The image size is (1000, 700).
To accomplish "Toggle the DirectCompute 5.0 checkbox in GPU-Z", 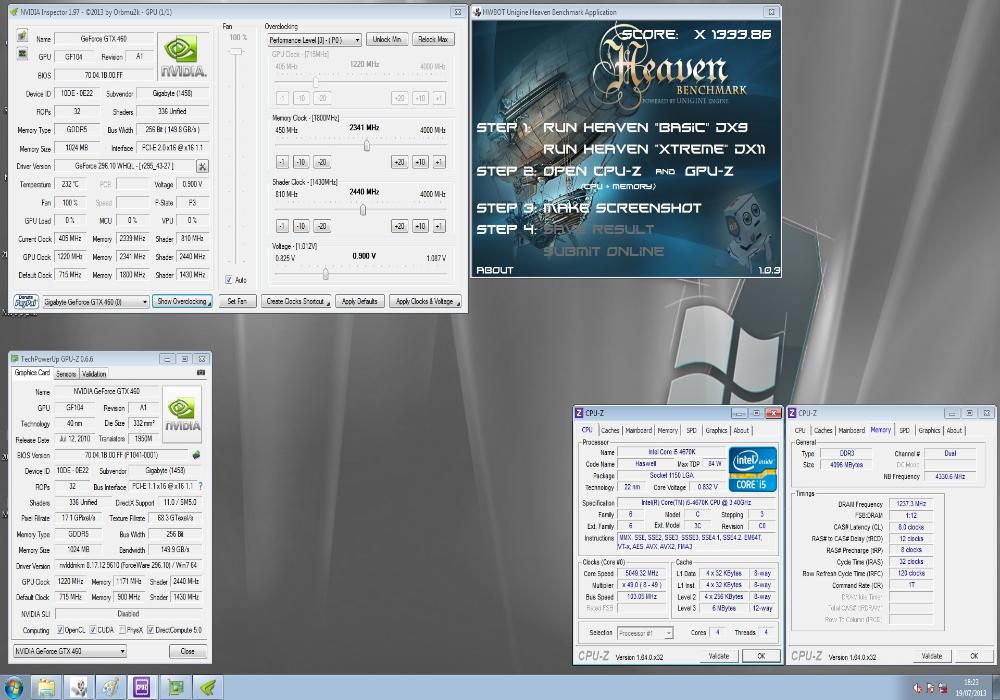I will pos(151,630).
